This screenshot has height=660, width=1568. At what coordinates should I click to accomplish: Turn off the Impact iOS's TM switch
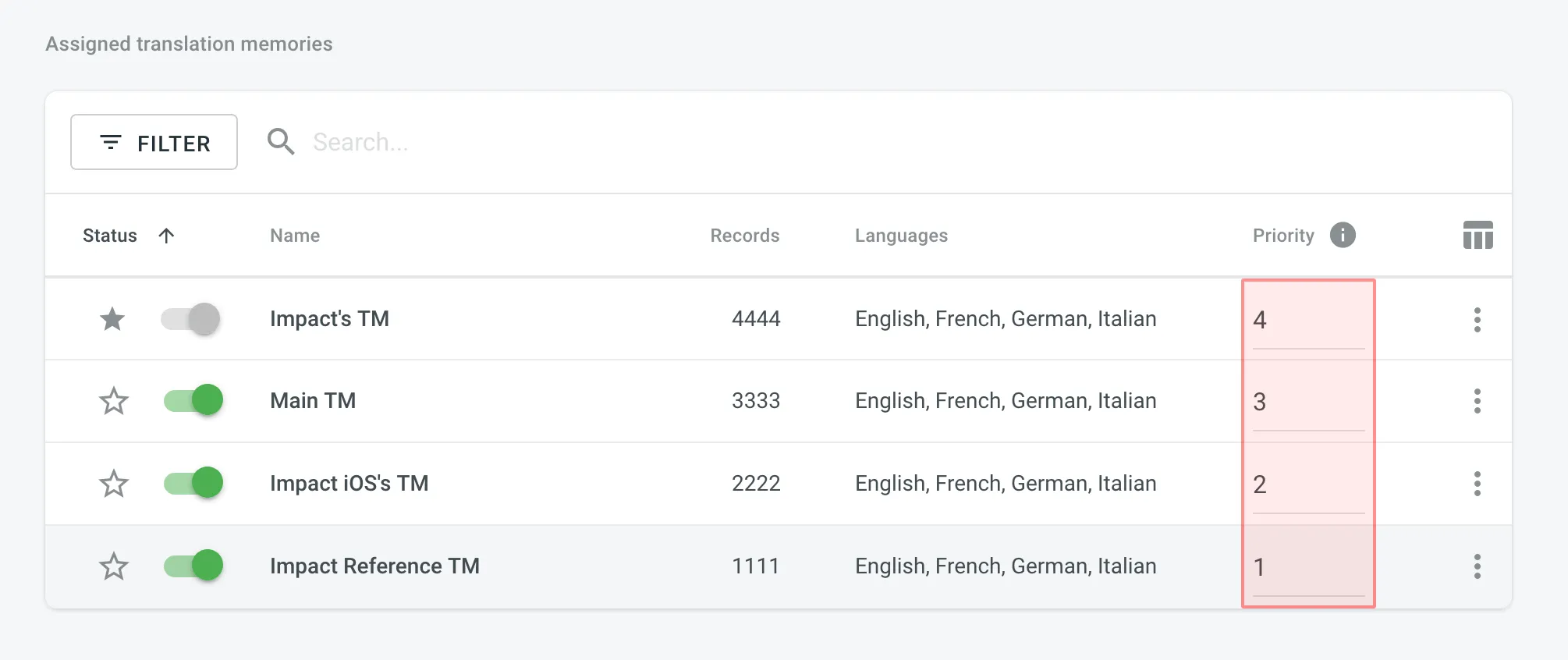click(193, 483)
